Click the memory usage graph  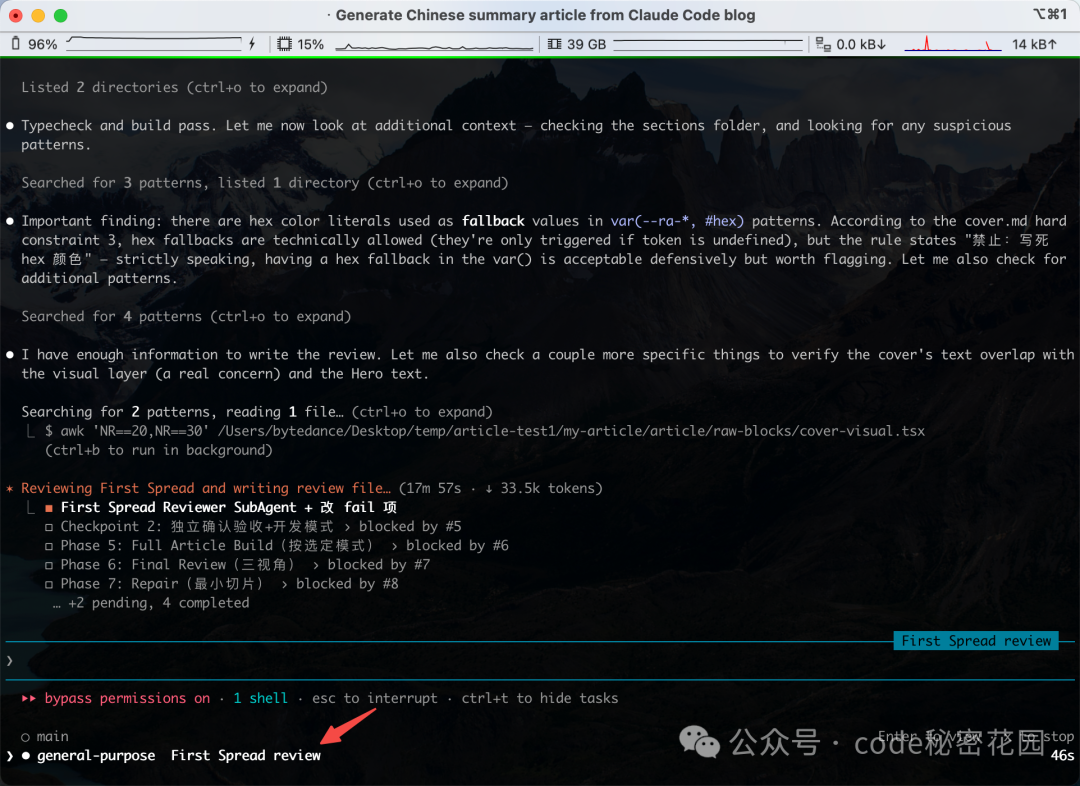click(708, 45)
